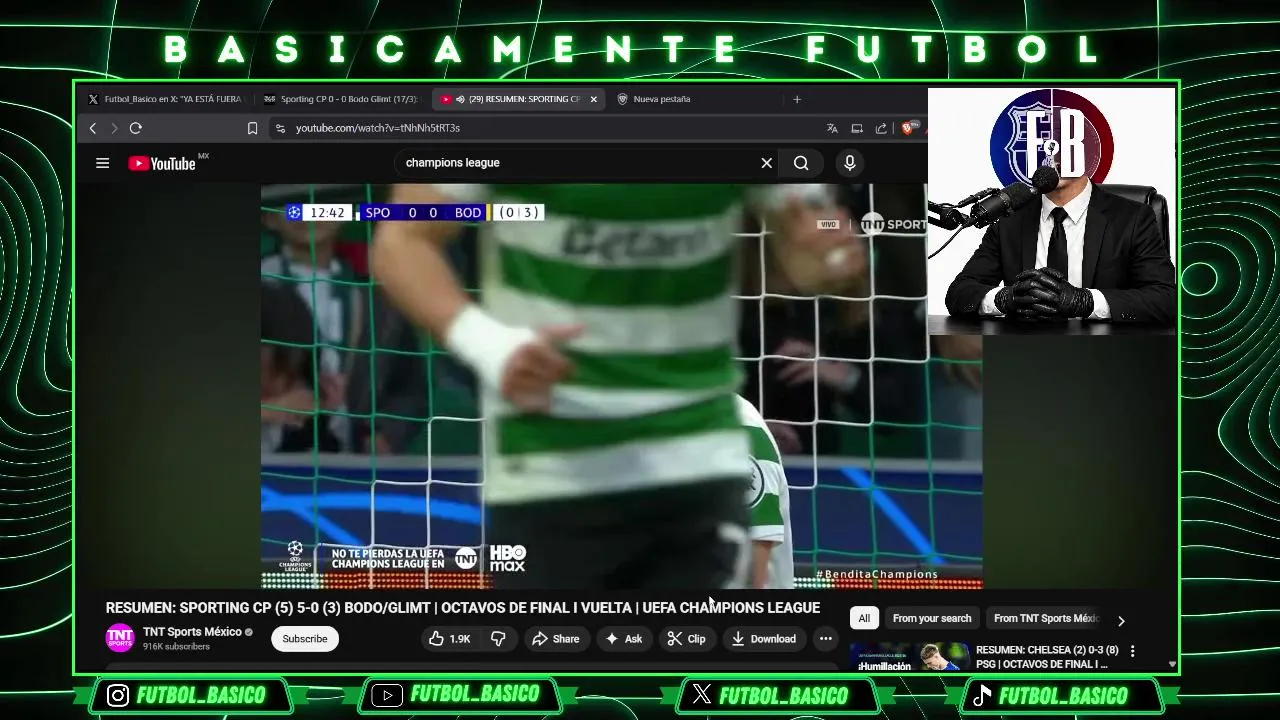
Task: Subscribe to TNT Sports México
Action: pyautogui.click(x=305, y=639)
